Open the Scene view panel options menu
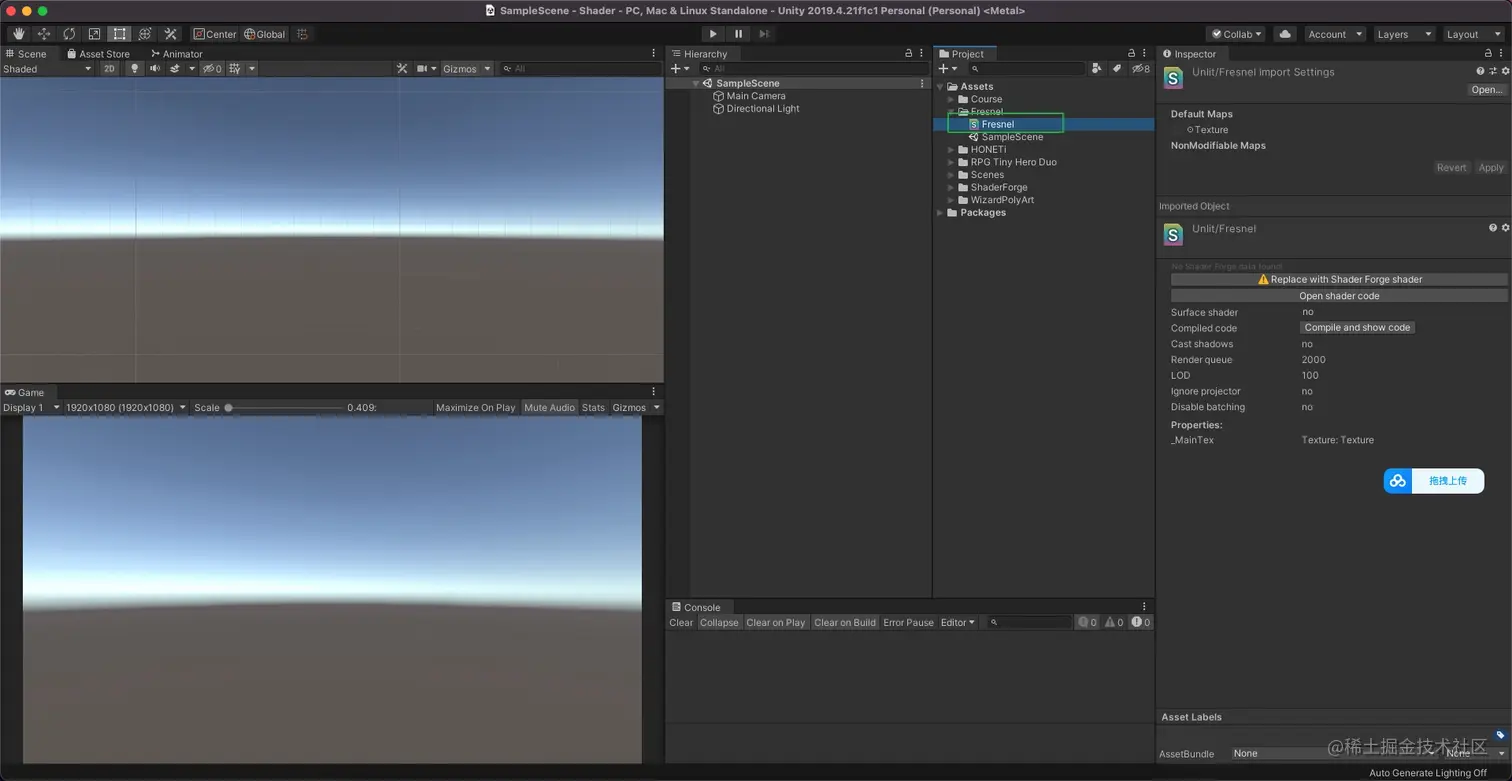Image resolution: width=1512 pixels, height=781 pixels. (654, 54)
